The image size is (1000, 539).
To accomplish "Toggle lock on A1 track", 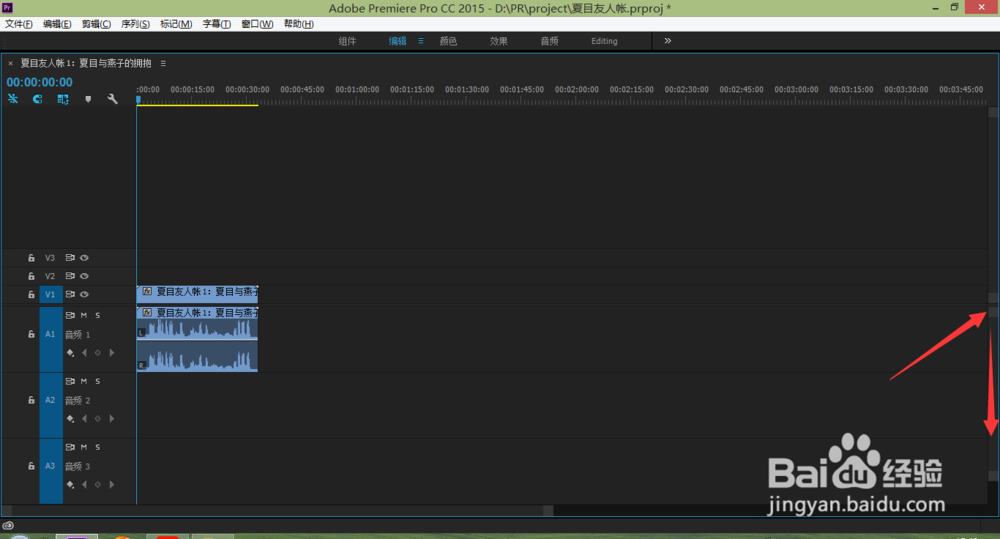I will [31, 334].
